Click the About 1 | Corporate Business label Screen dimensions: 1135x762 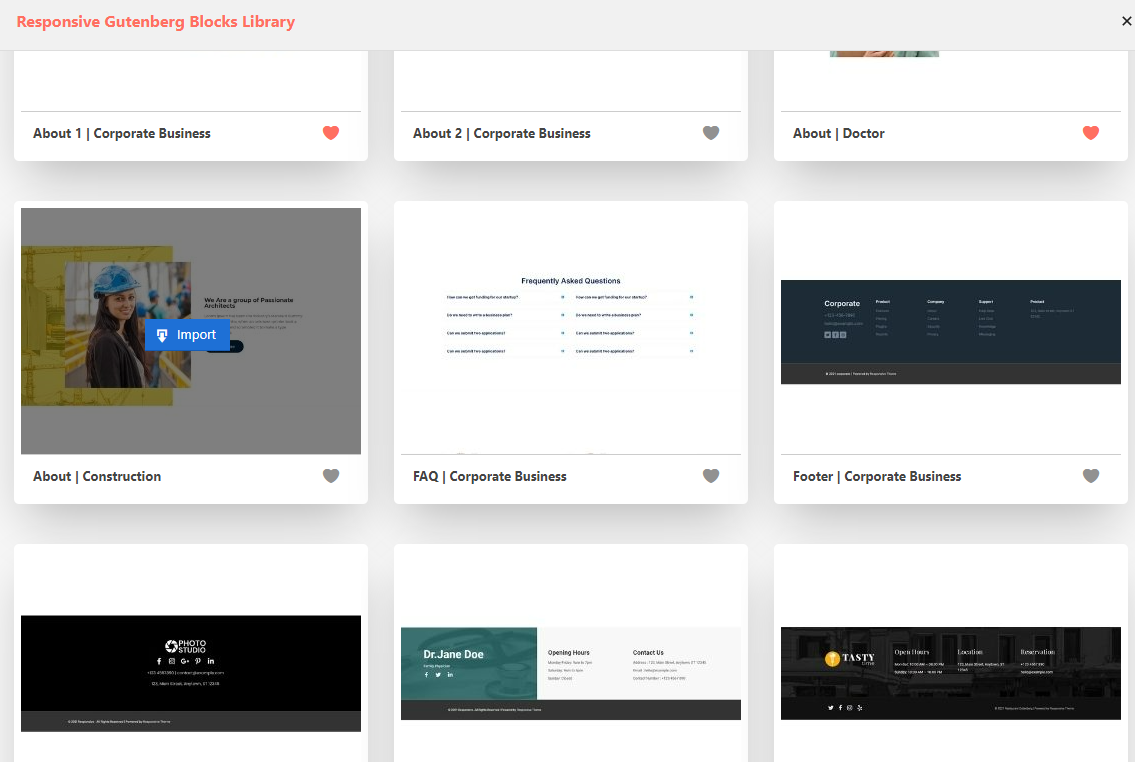point(122,133)
